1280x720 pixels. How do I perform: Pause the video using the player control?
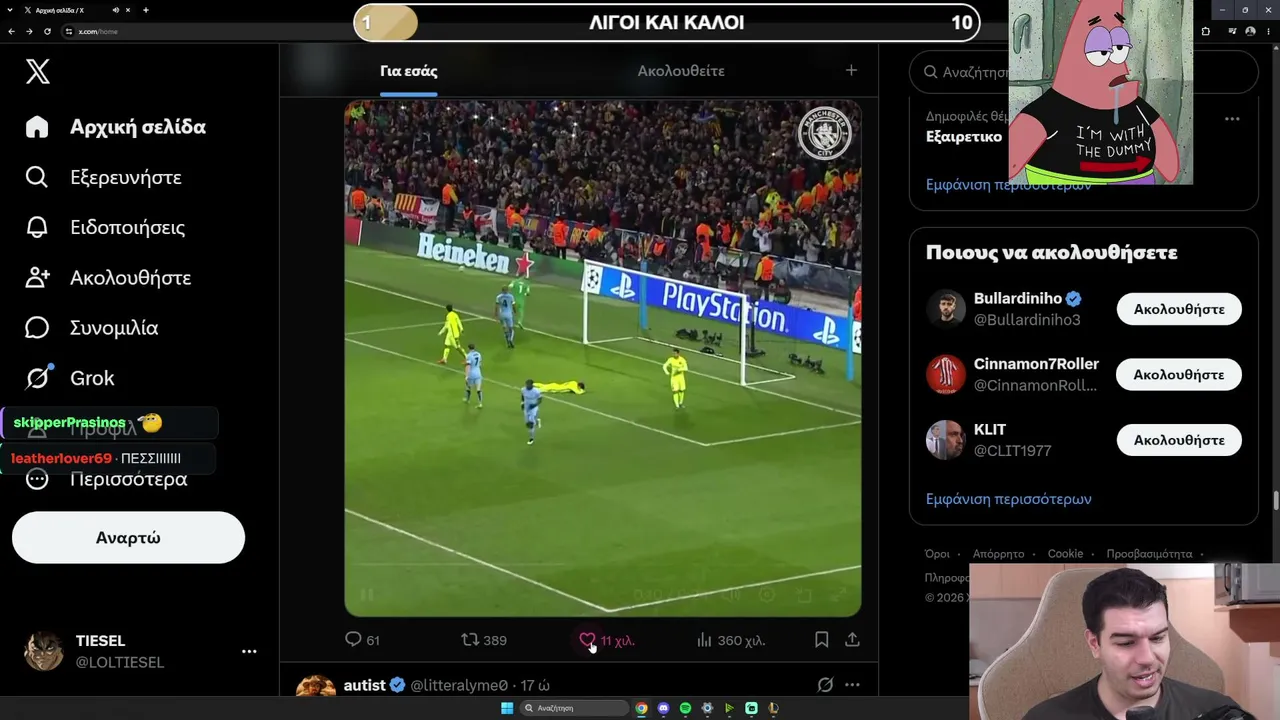click(367, 595)
